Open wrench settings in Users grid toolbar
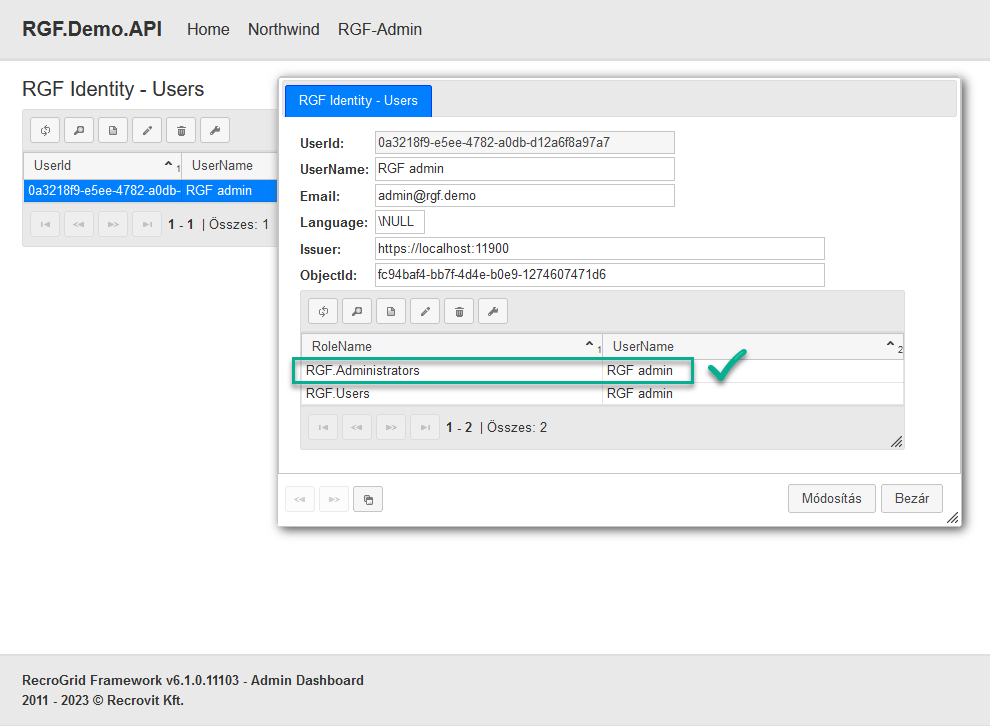This screenshot has width=990, height=726. coord(215,130)
